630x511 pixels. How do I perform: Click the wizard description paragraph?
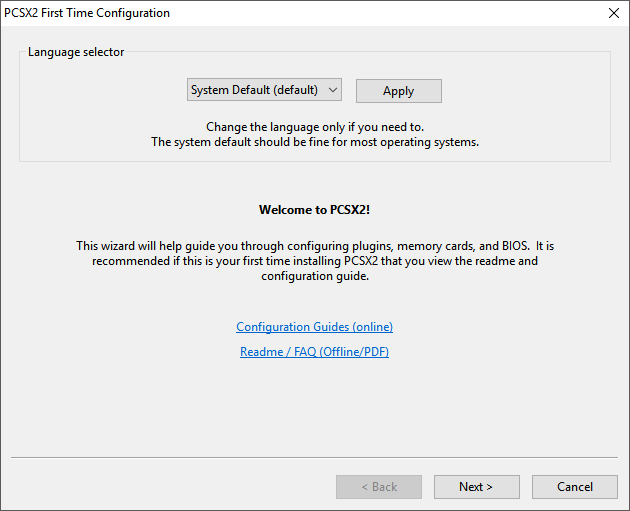[x=314, y=261]
